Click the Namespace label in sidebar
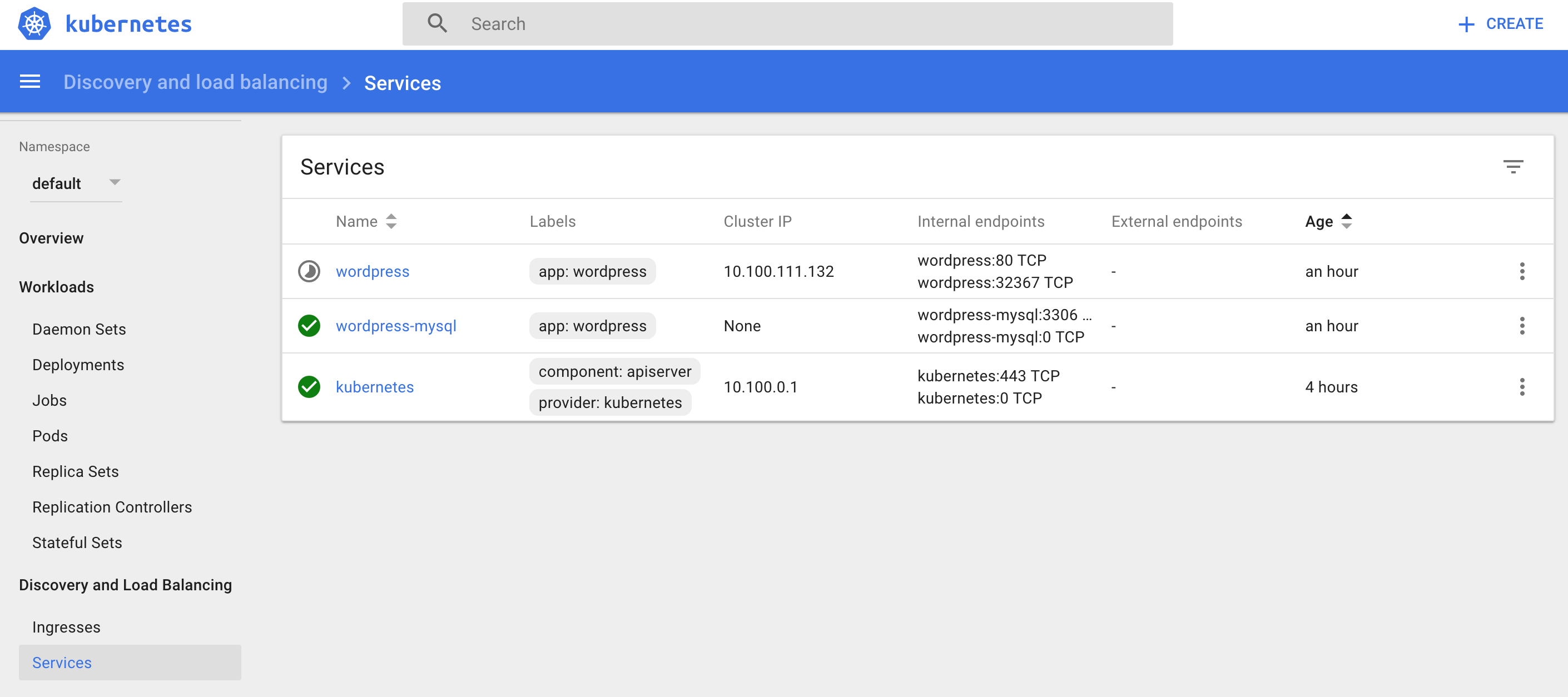Screen dimensions: 1568x697 coord(54,146)
